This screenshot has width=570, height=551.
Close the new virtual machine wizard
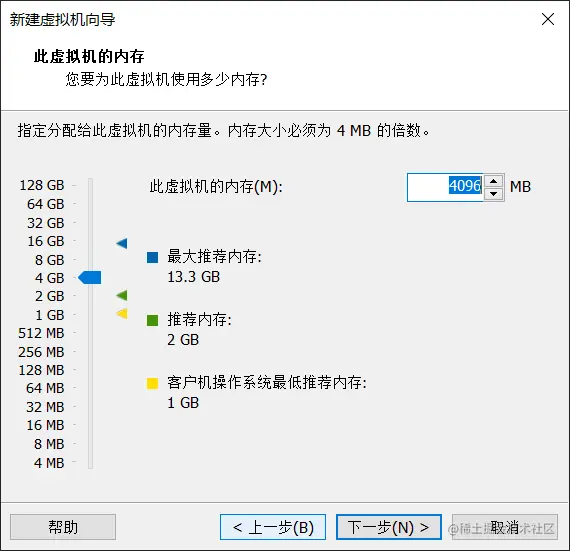coord(548,19)
